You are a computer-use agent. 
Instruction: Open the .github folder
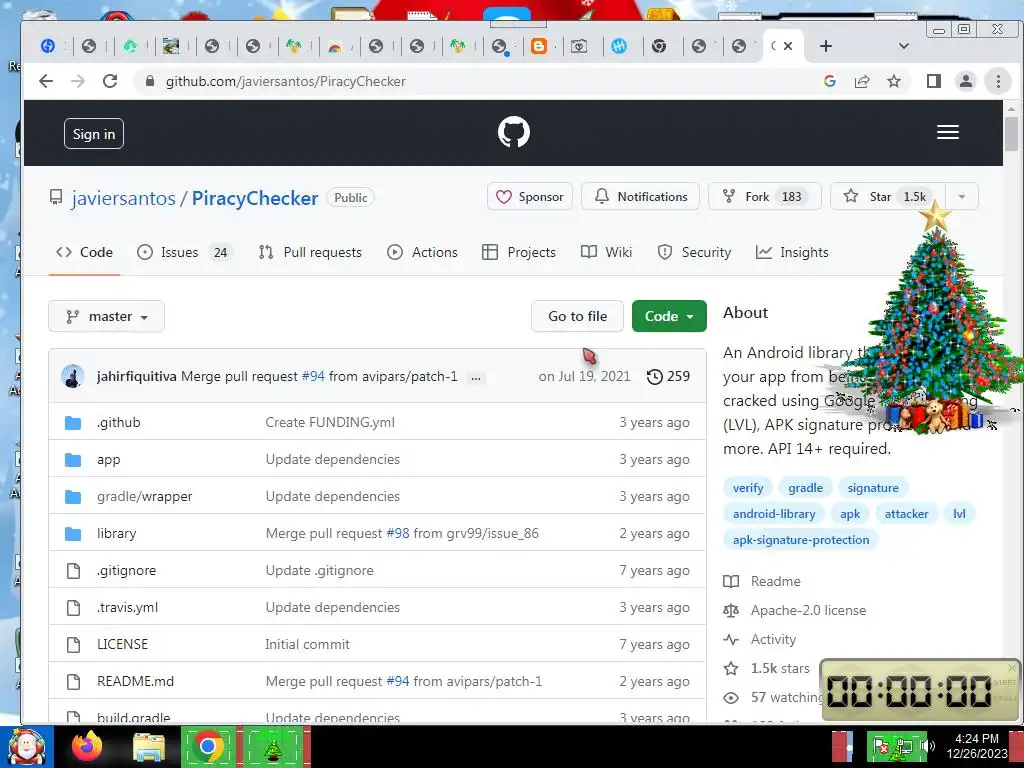coord(118,423)
